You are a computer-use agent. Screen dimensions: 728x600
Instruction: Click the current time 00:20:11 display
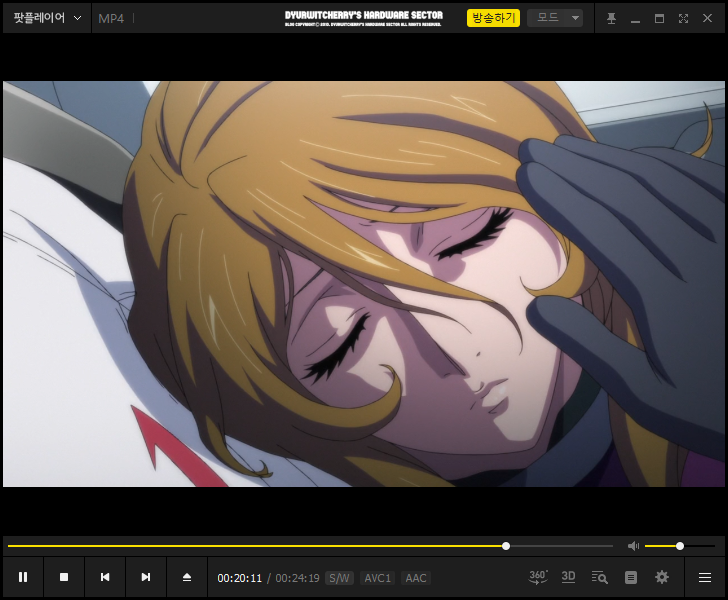pos(240,578)
